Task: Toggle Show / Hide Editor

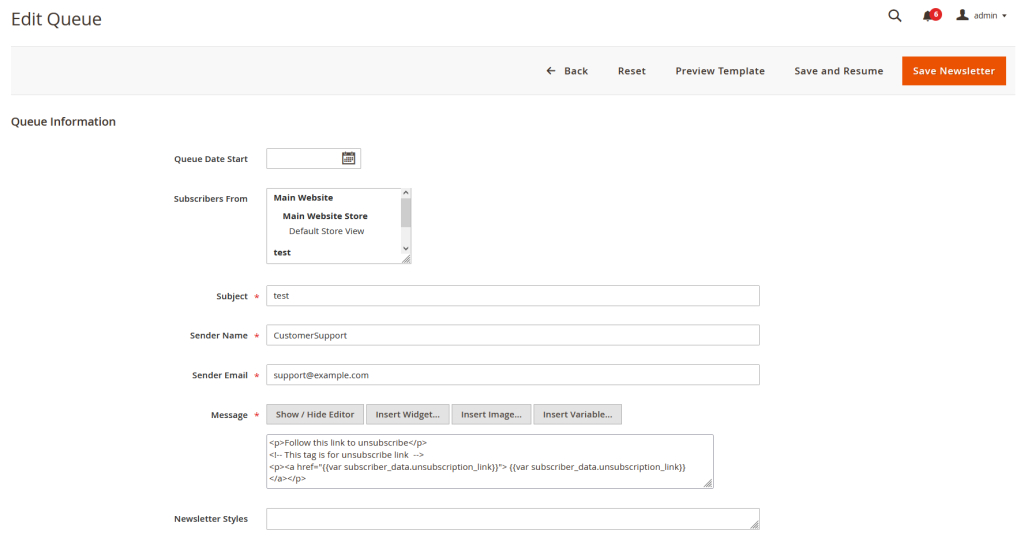Action: [x=315, y=414]
